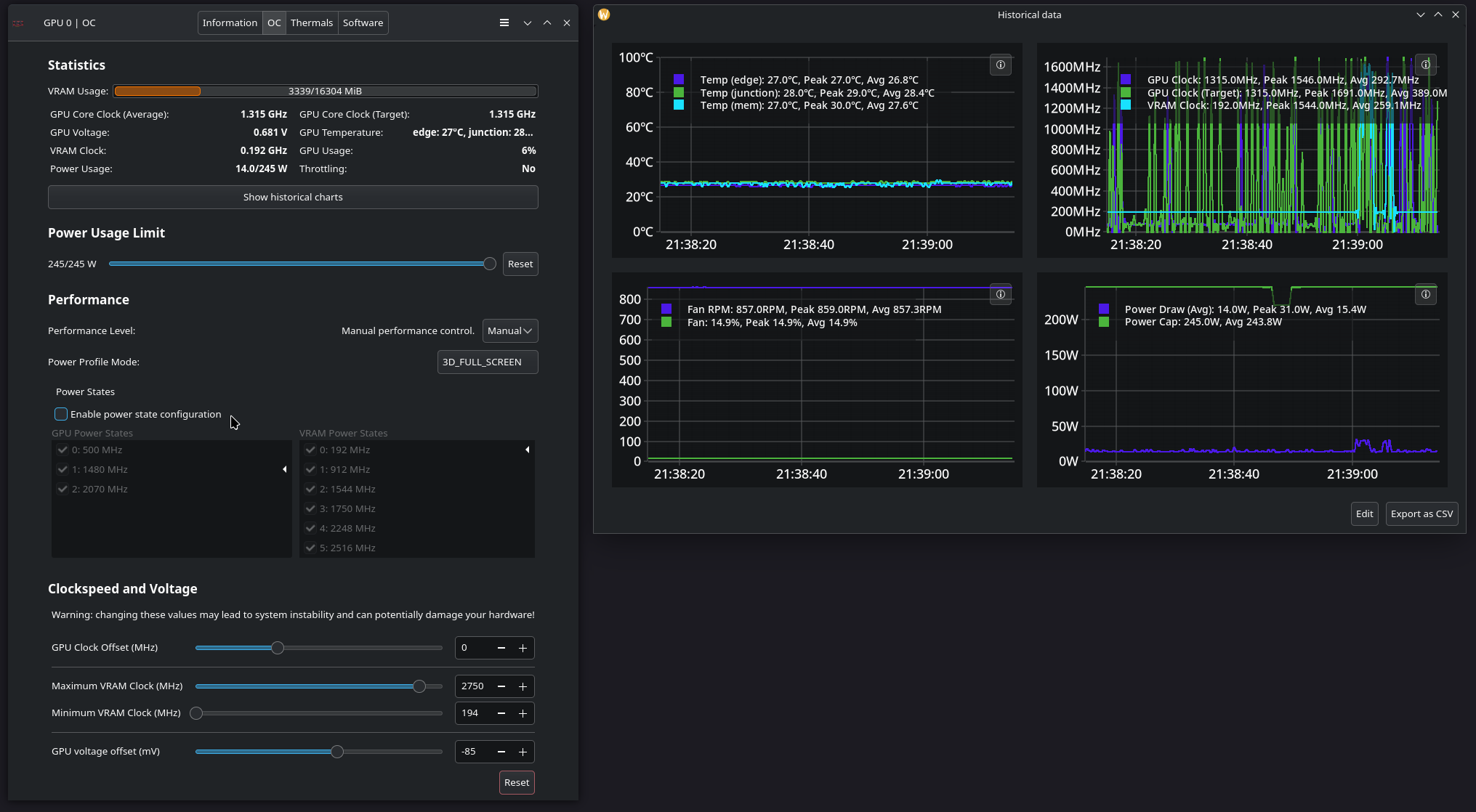Open the hamburger menu in GPU window
The height and width of the screenshot is (812, 1476).
[504, 23]
